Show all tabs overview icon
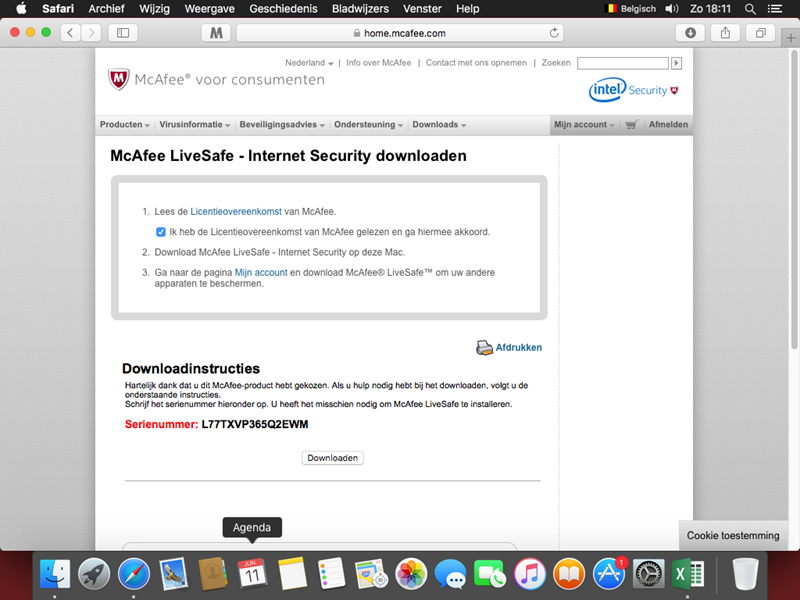The width and height of the screenshot is (800, 600). [x=760, y=33]
